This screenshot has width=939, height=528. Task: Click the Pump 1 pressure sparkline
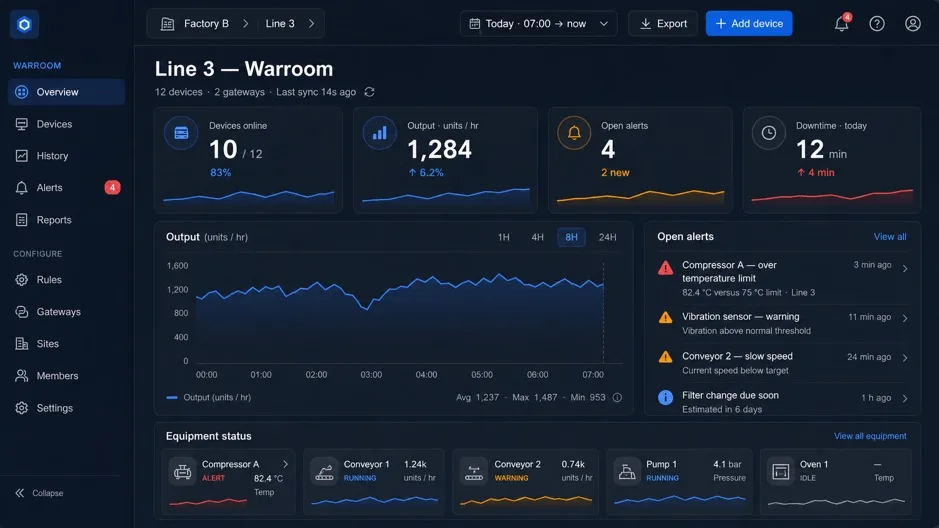(680, 499)
